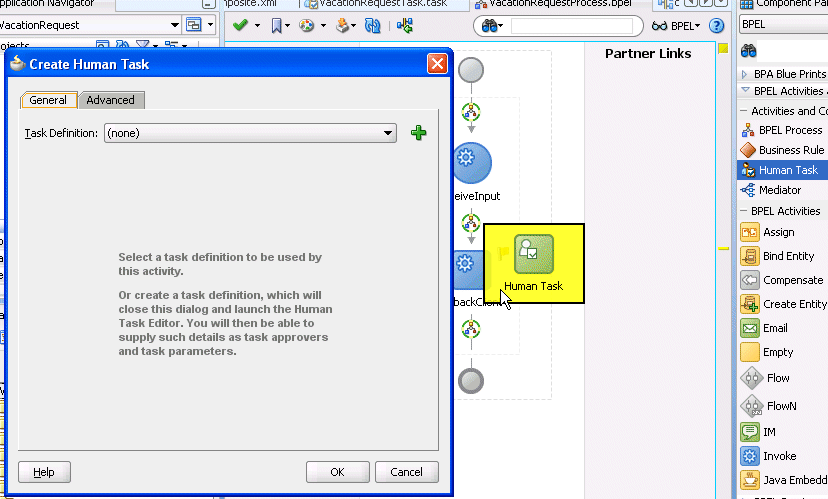Open the Task Definition dropdown

[388, 133]
